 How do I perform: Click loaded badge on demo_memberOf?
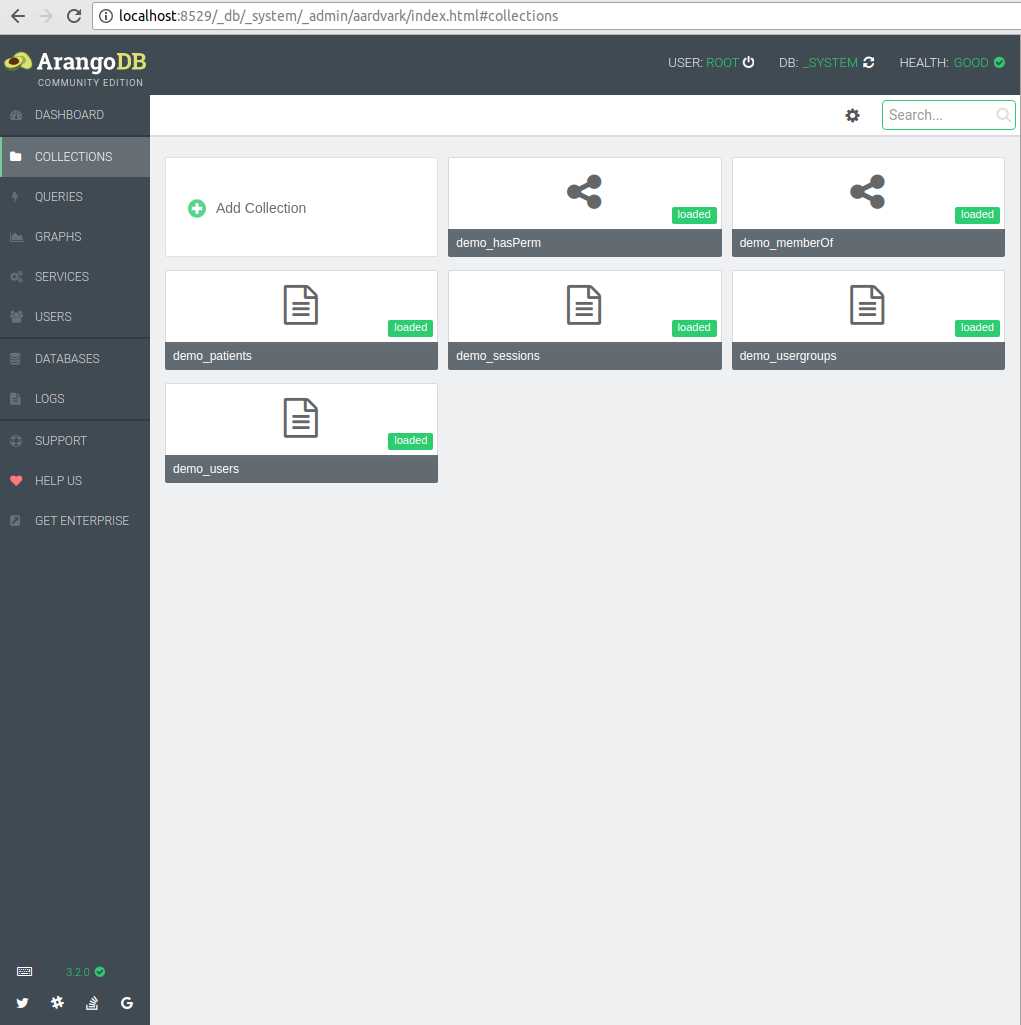977,214
